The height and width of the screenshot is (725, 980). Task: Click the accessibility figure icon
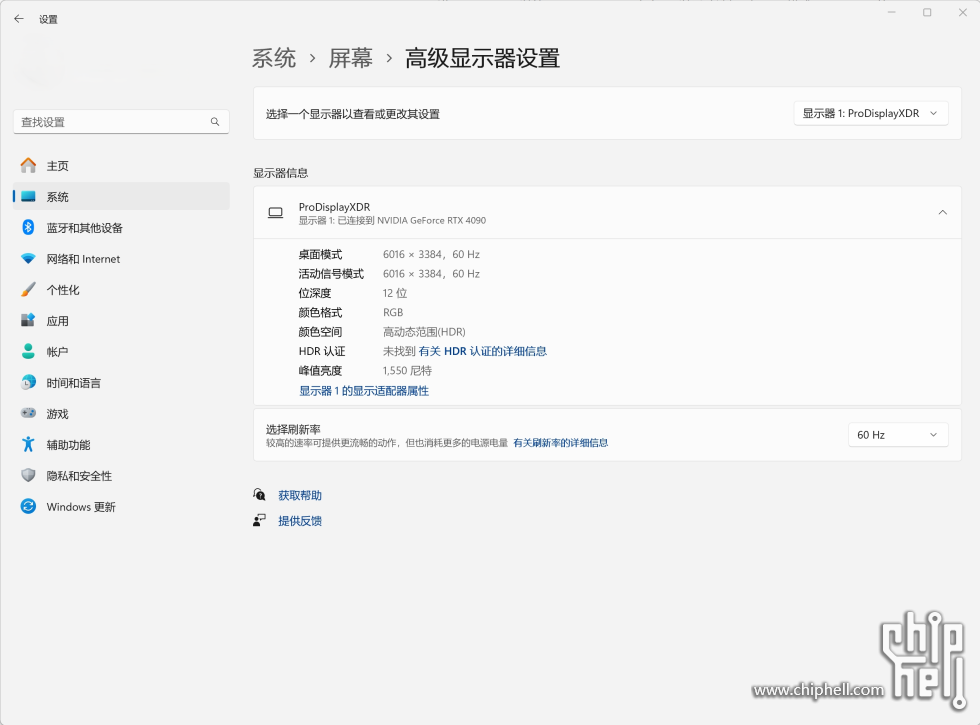point(28,444)
